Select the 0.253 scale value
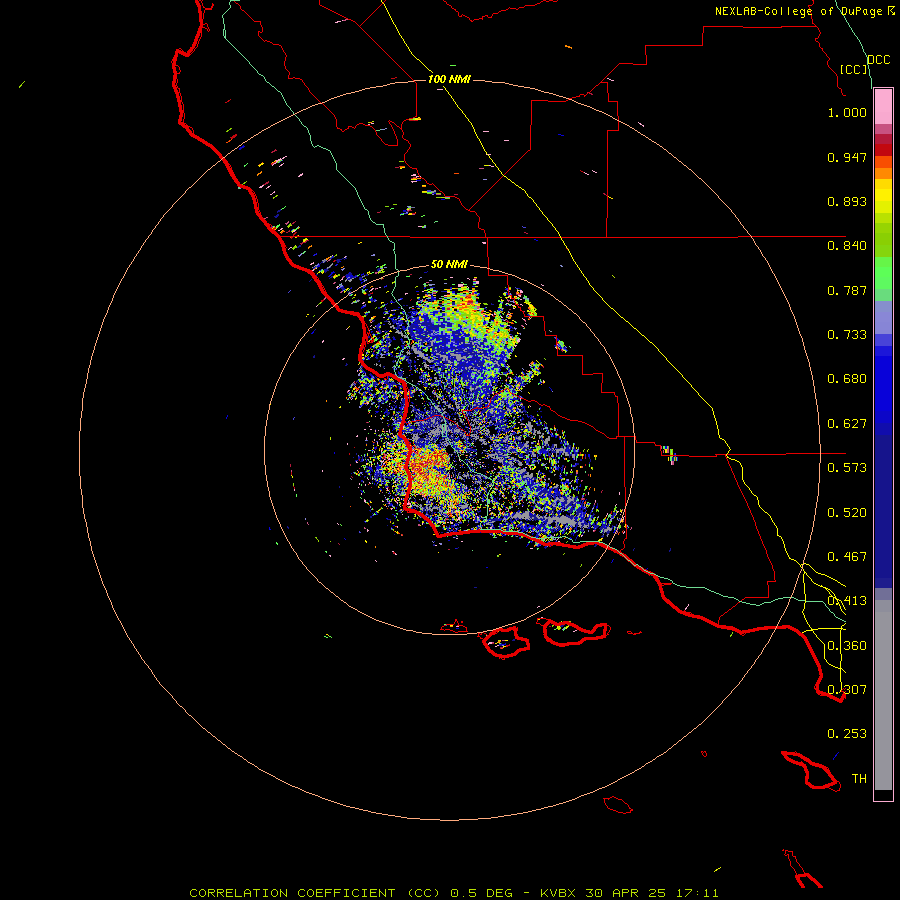 847,734
